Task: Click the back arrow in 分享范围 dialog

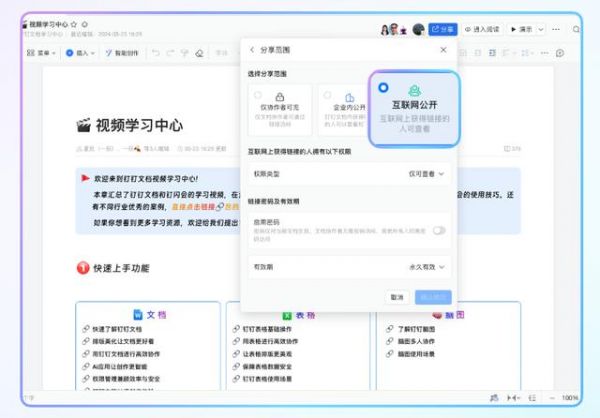Action: pos(251,50)
